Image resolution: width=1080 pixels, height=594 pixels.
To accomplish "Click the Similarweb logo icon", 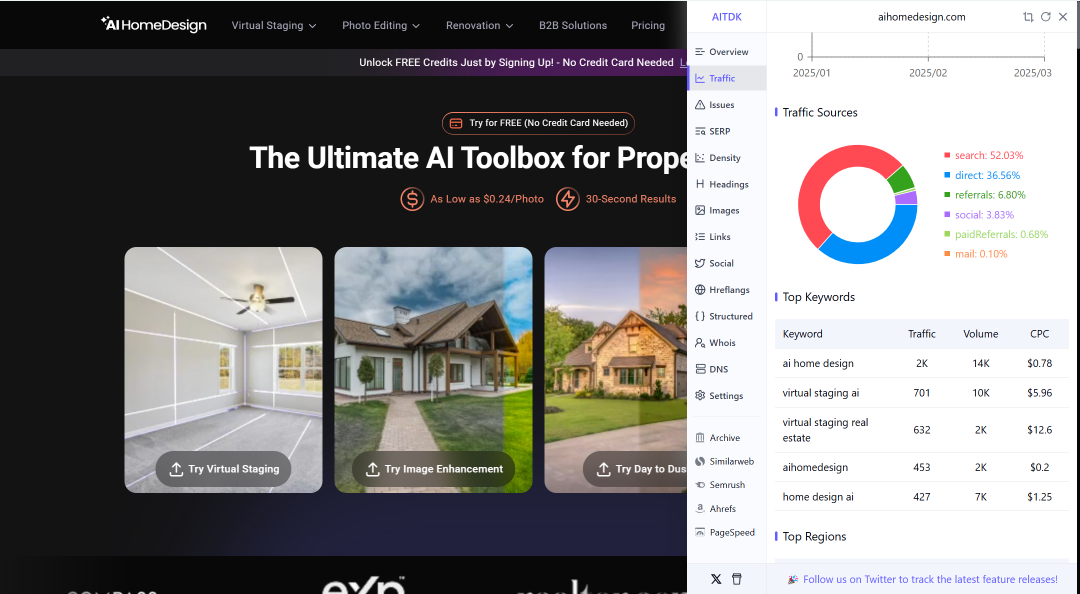I will click(x=700, y=461).
